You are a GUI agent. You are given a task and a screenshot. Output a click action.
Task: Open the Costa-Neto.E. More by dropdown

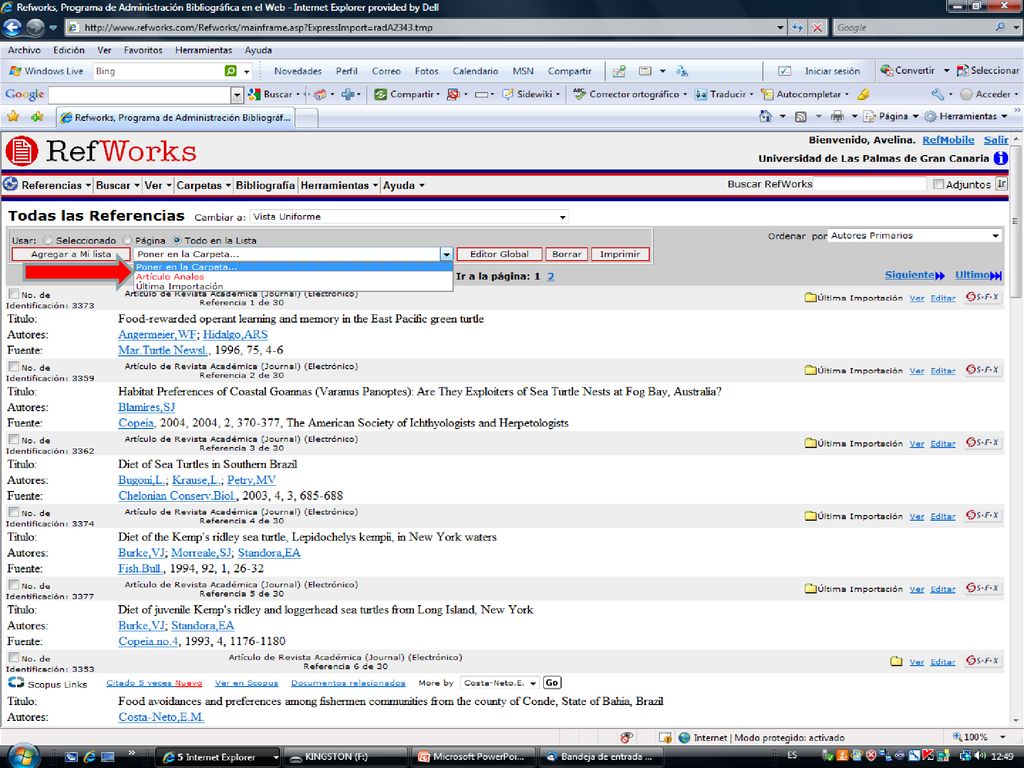click(500, 683)
